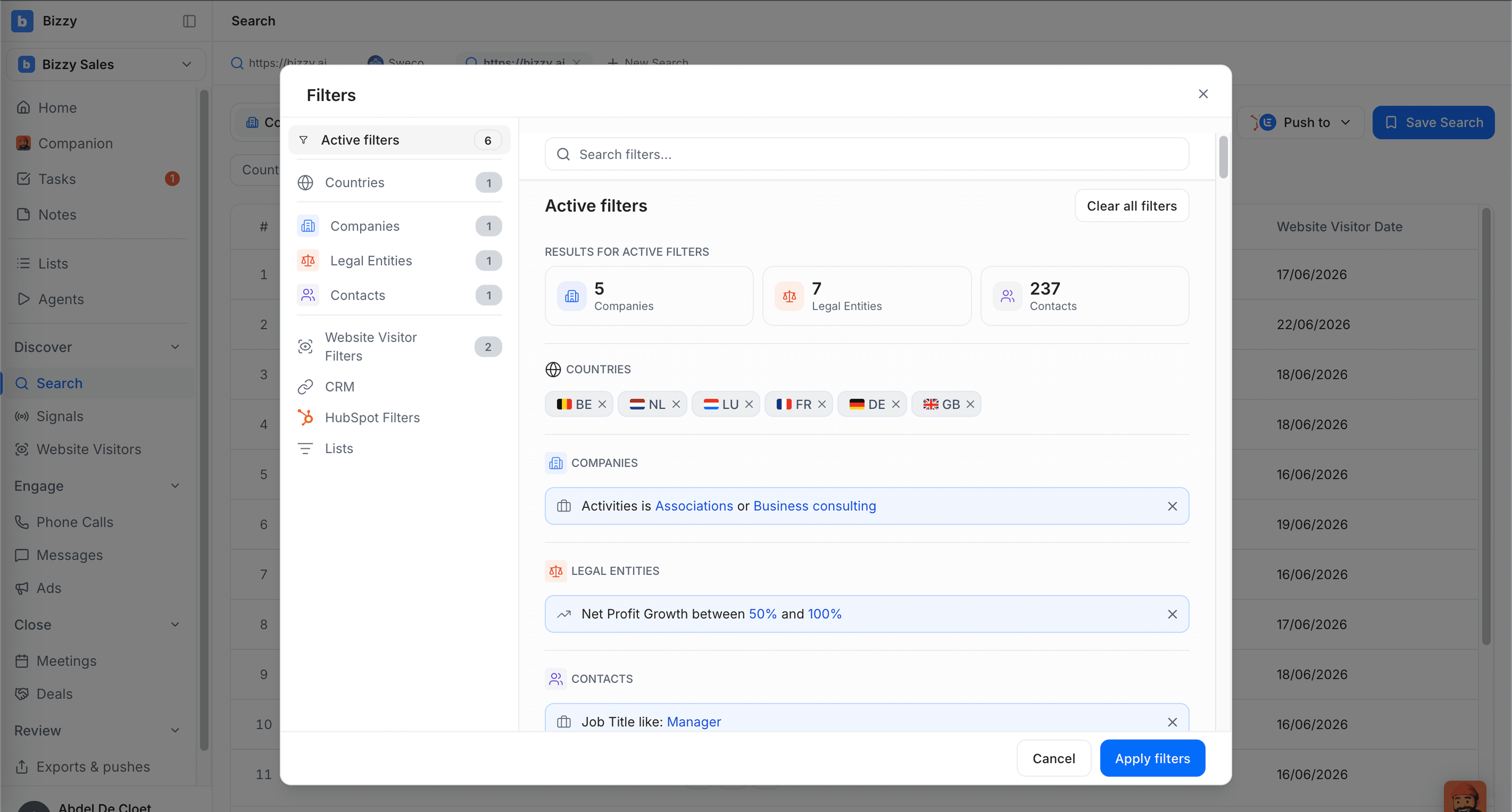Click the Associations activity link

coord(694,506)
